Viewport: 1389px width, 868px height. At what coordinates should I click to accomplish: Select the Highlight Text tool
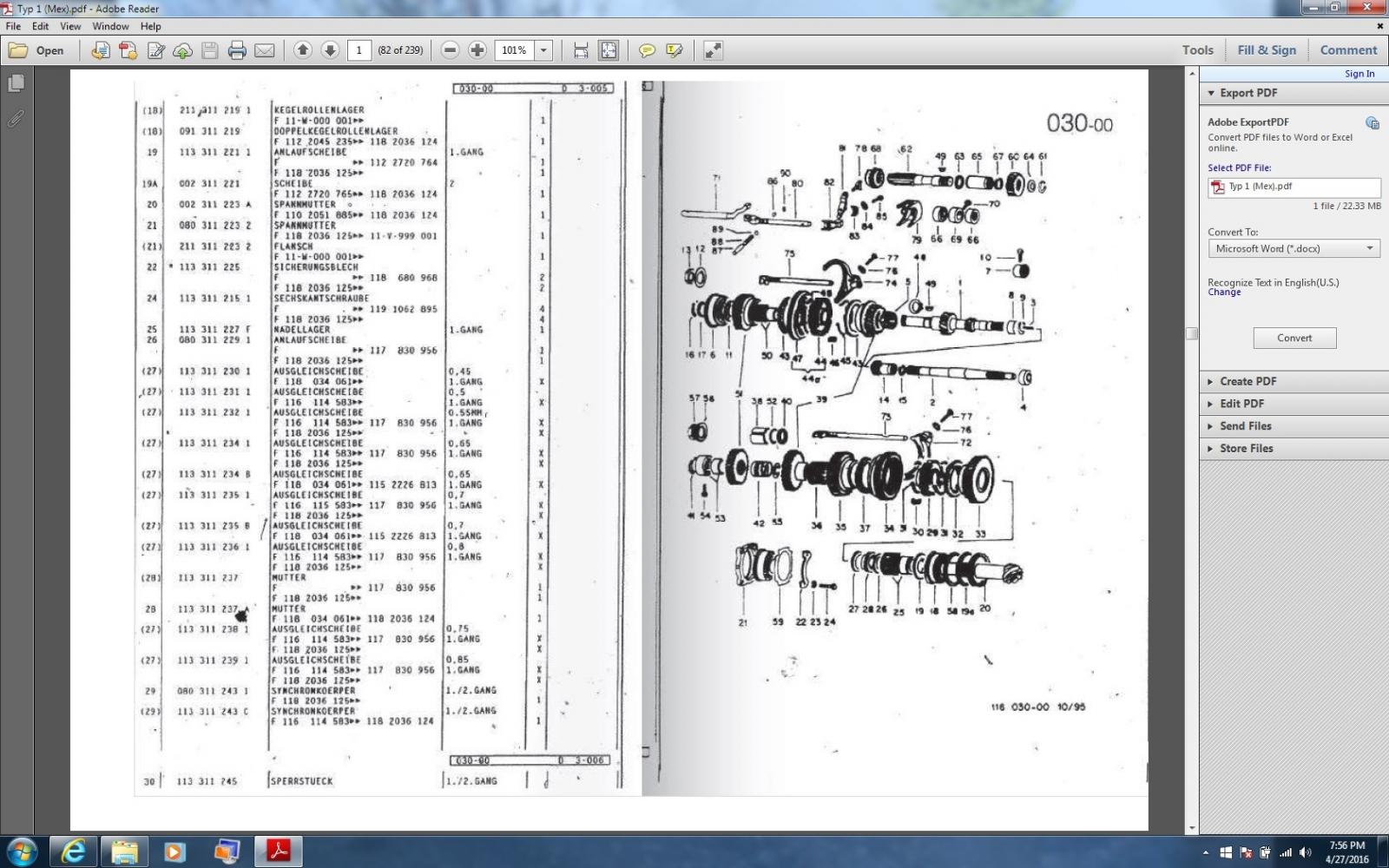675,50
